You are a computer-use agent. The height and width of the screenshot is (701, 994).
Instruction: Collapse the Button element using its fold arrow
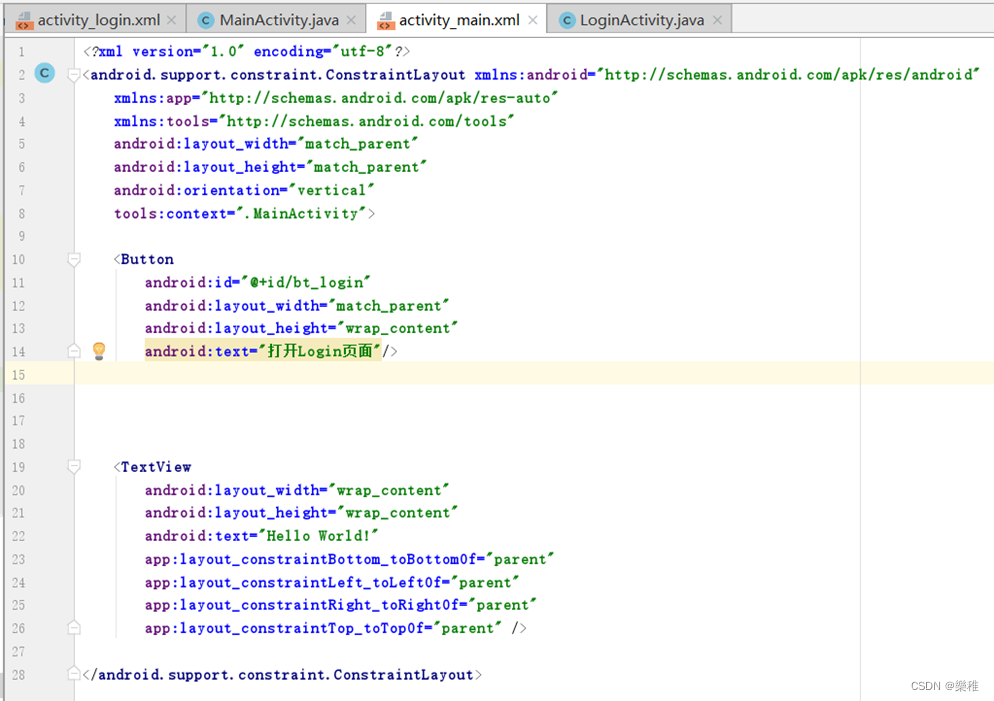[73, 258]
